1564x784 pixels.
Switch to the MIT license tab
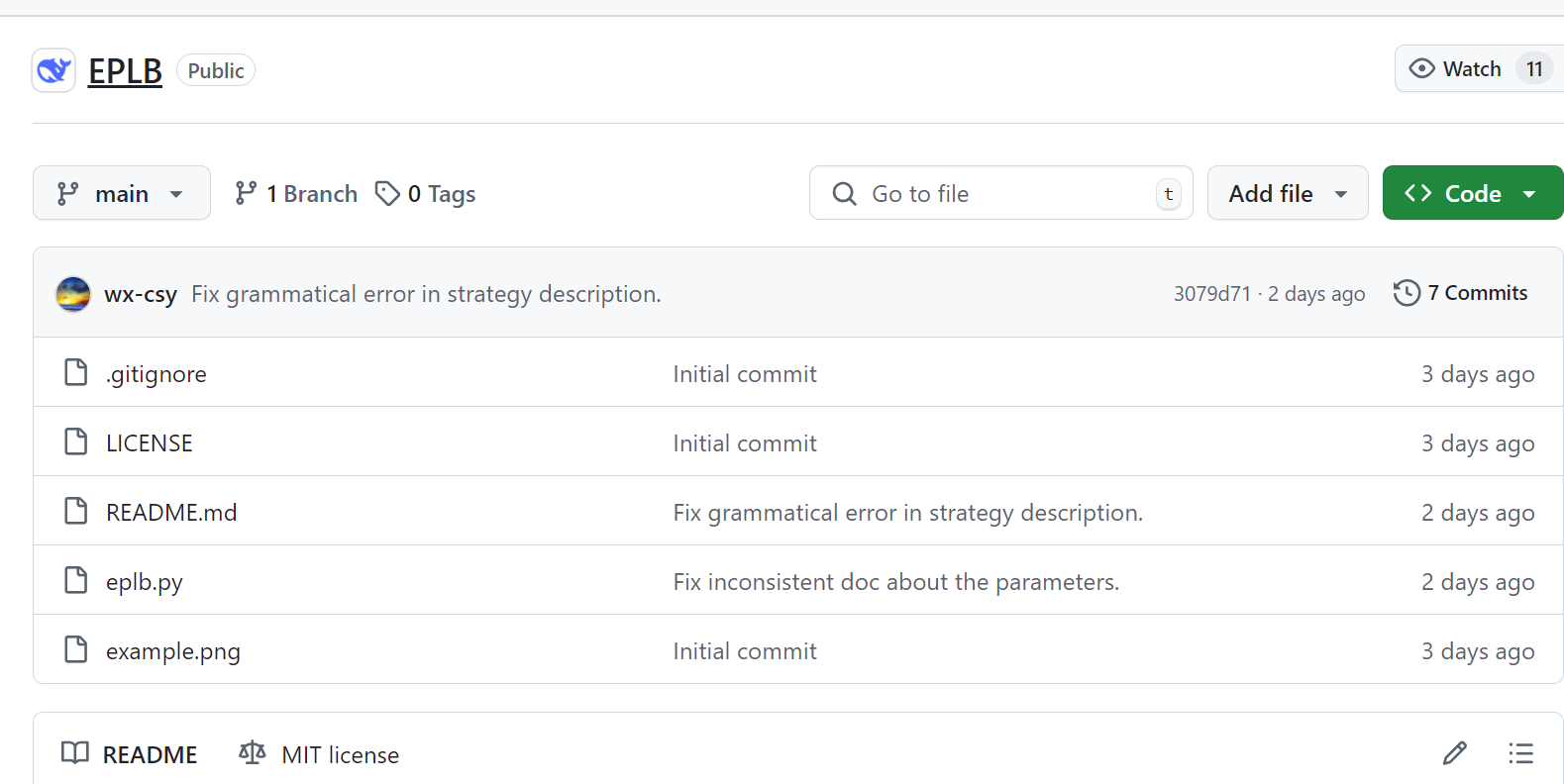(319, 754)
